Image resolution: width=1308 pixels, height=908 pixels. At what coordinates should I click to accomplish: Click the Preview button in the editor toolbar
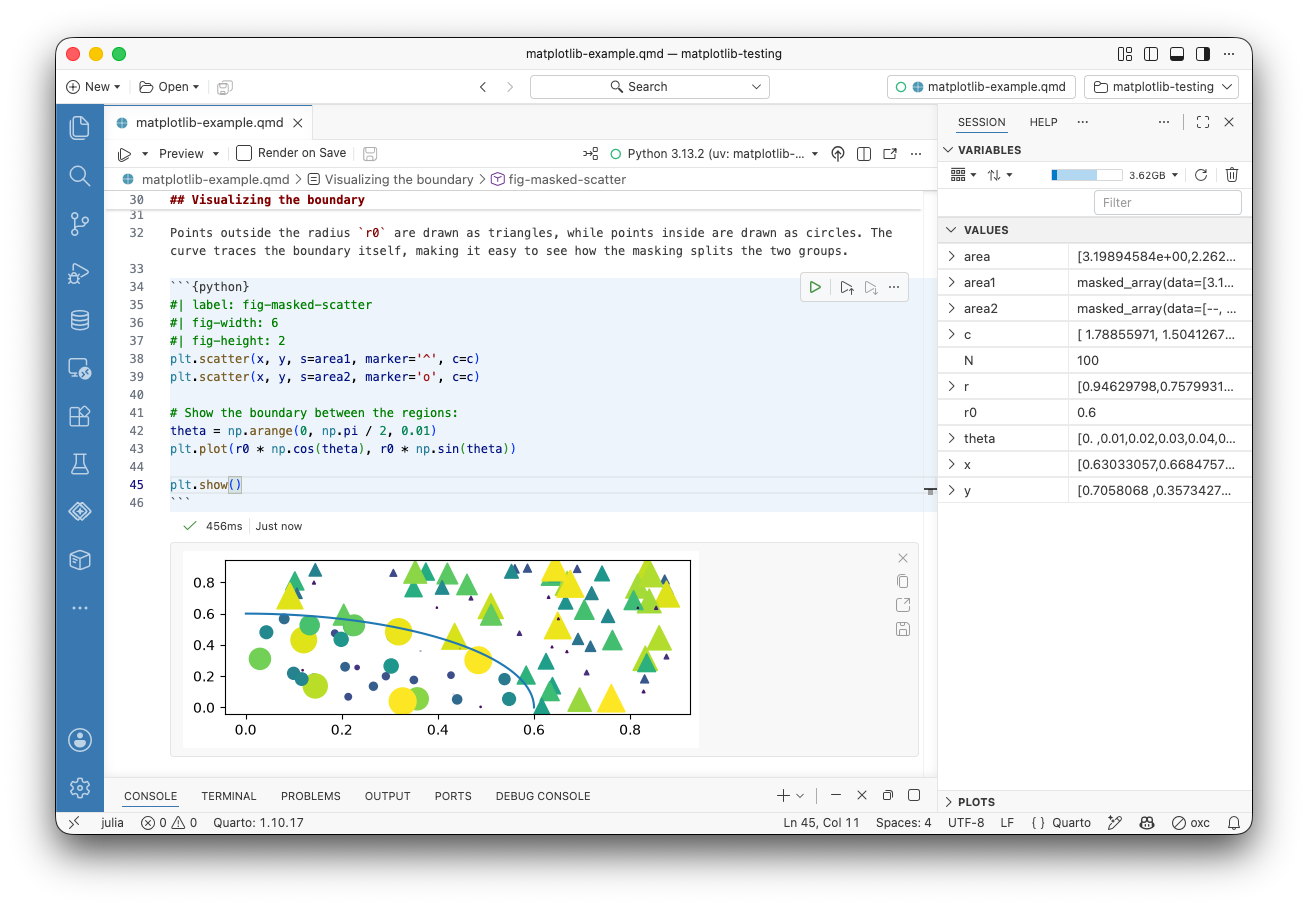pyautogui.click(x=181, y=154)
